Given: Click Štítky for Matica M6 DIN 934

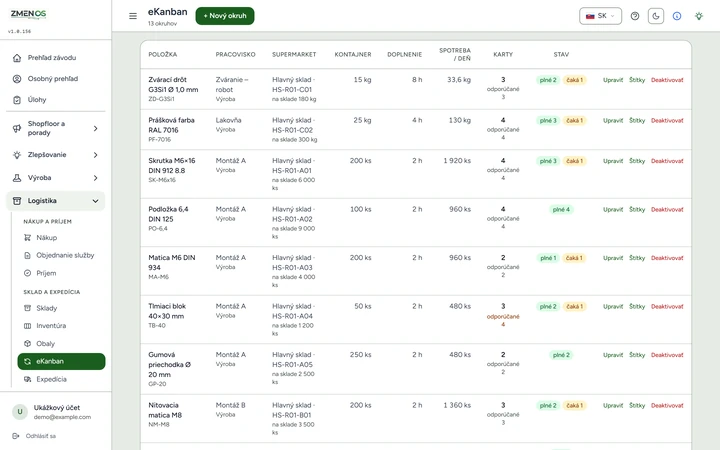Looking at the screenshot, I should click(637, 258).
